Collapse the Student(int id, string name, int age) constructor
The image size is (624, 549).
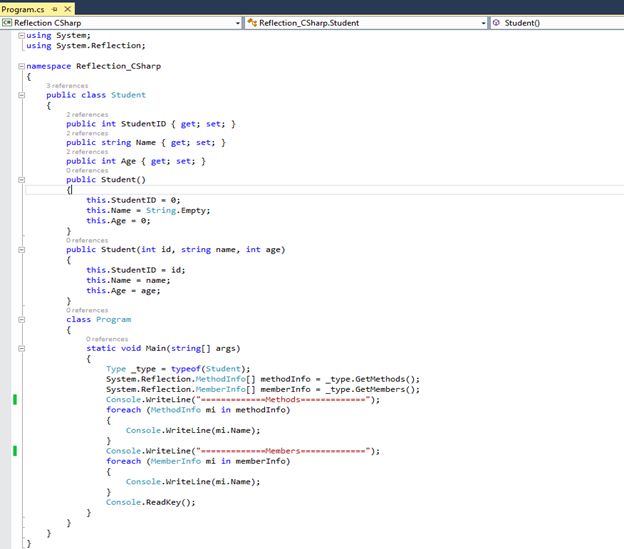[21, 249]
